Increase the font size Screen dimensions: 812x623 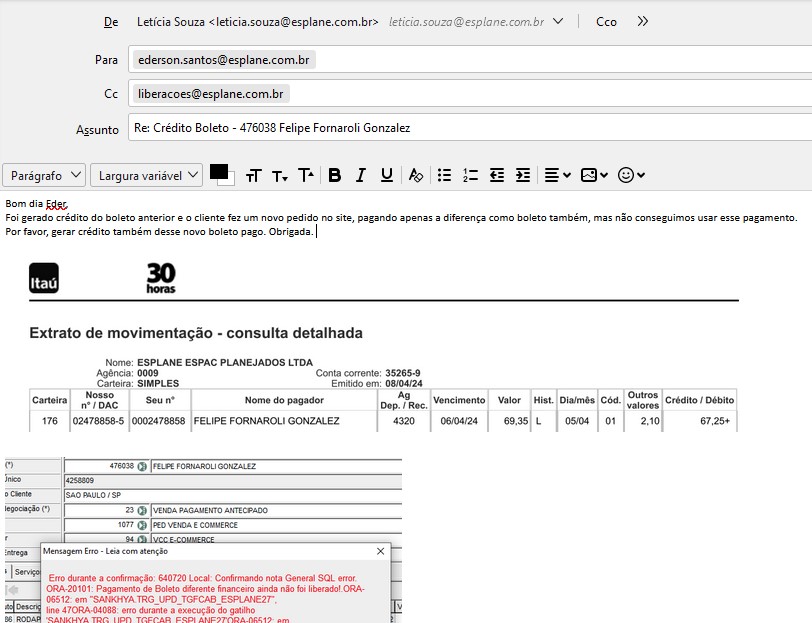point(306,175)
